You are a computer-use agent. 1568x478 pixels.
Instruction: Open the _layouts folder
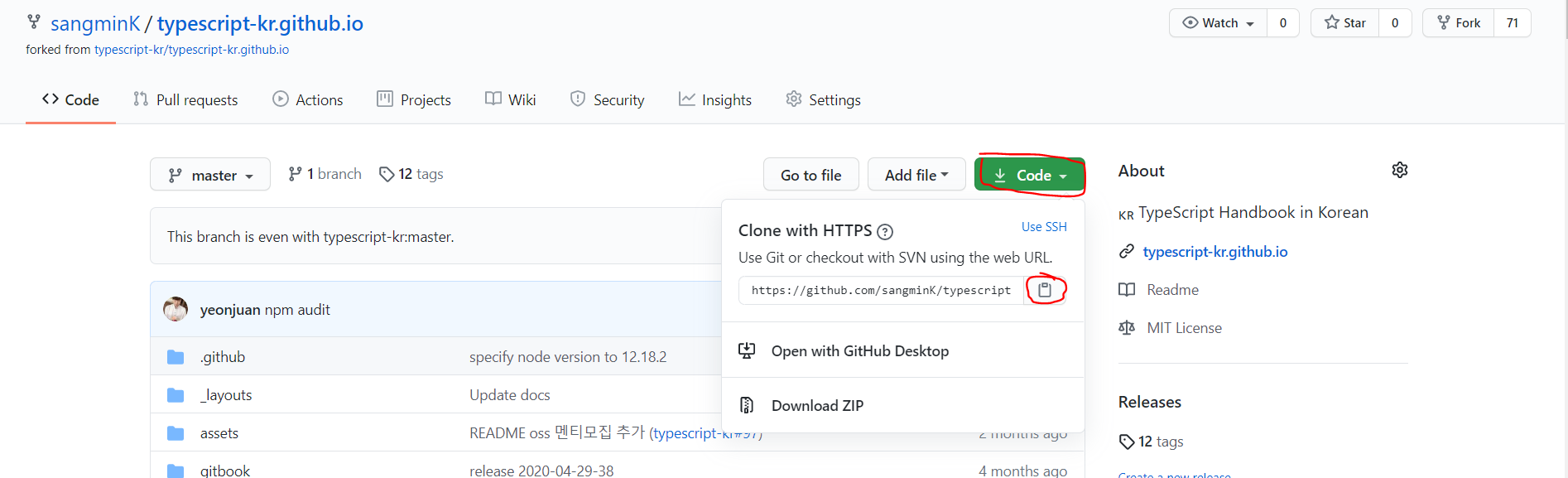point(226,395)
